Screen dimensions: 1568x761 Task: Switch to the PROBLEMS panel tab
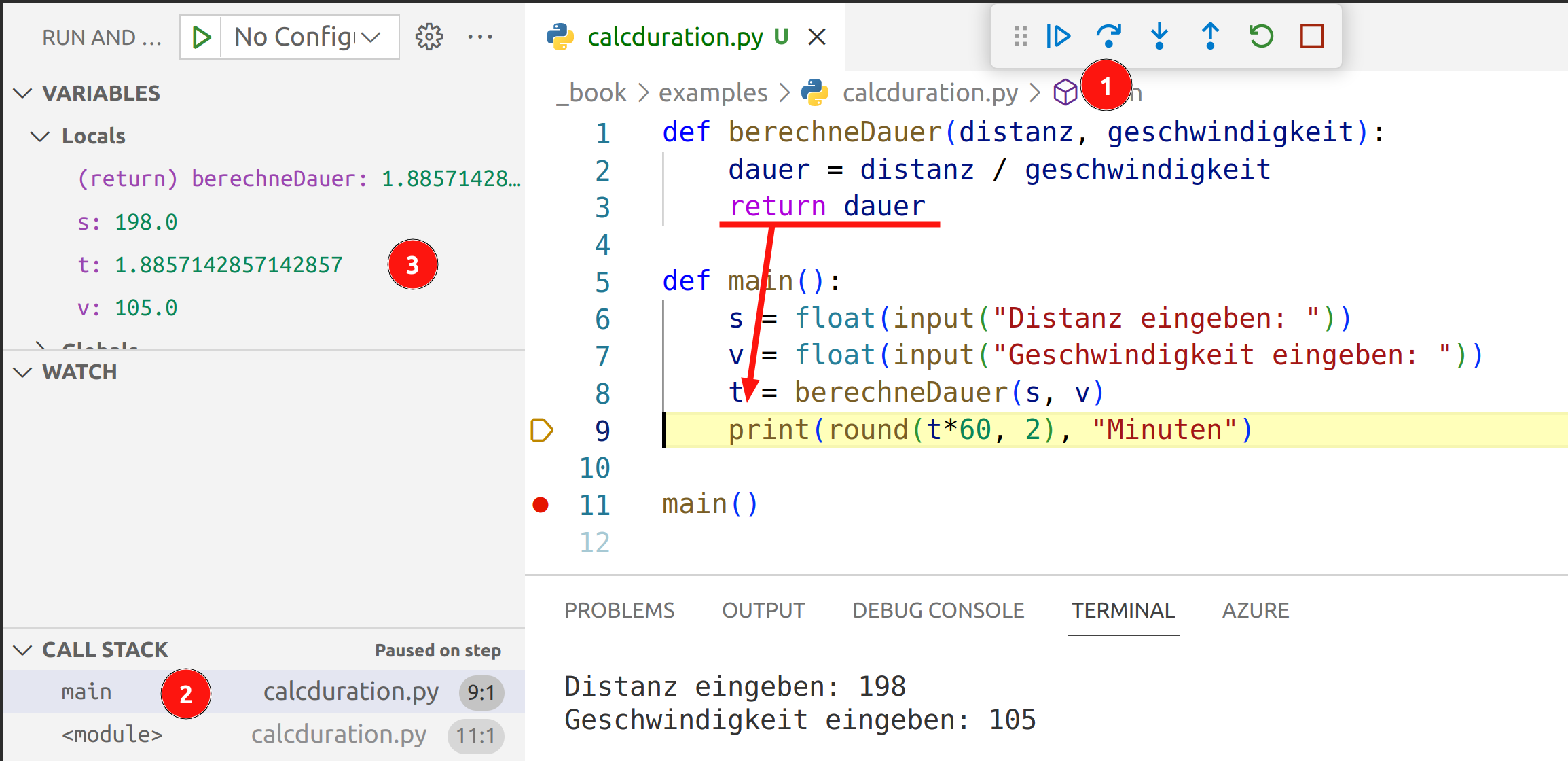click(619, 610)
